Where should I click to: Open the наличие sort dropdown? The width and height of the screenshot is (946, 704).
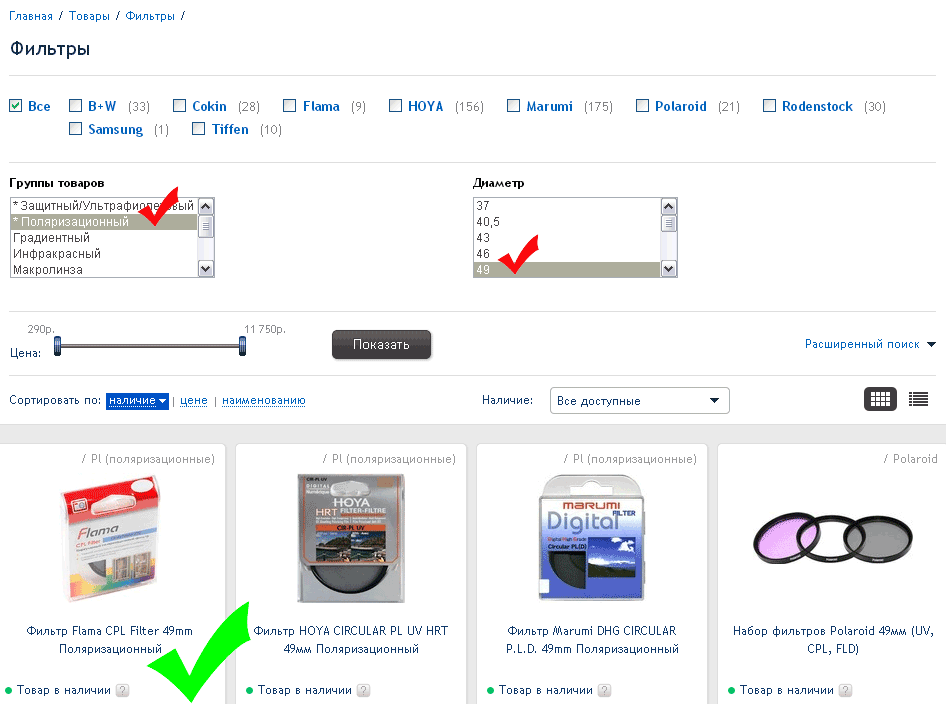[x=137, y=401]
